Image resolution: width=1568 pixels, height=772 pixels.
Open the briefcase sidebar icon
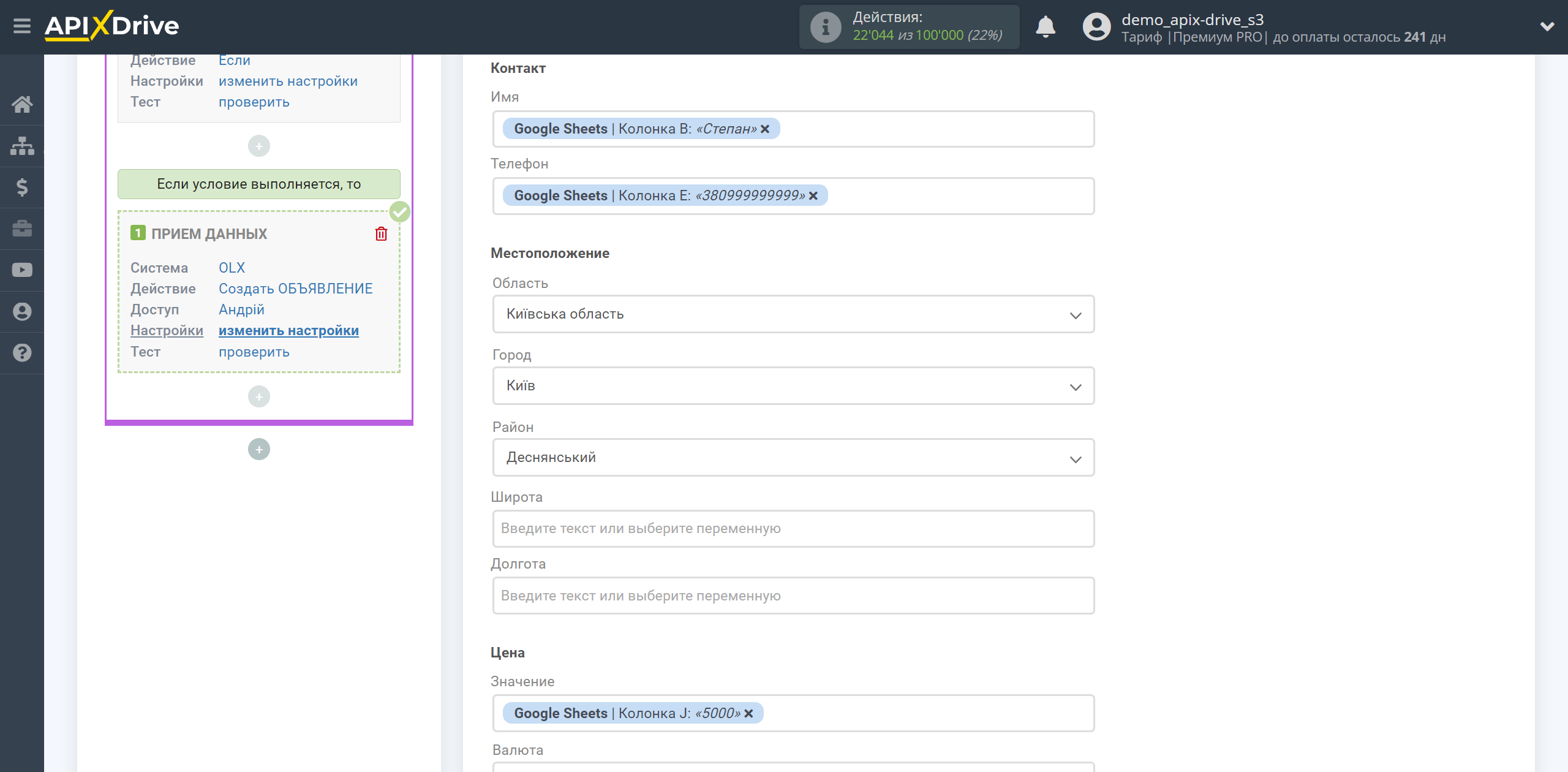[x=22, y=229]
